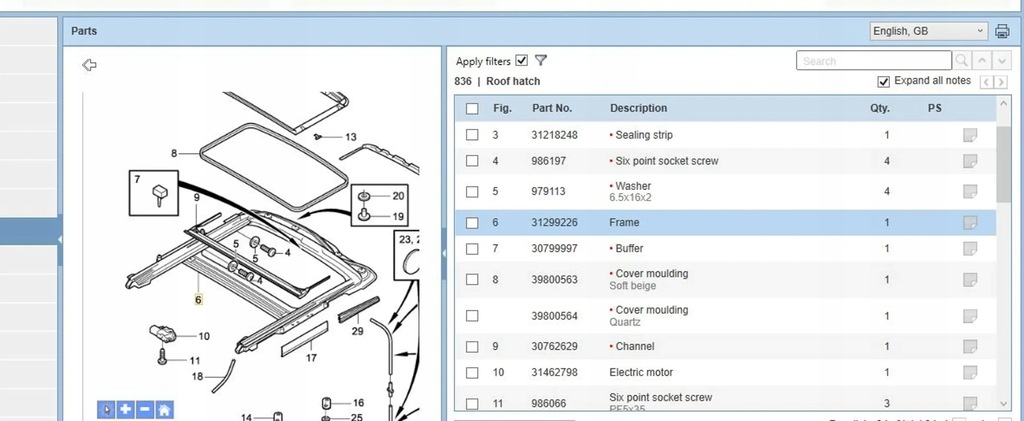Select callout 10 electric motor in diagram

(x=204, y=336)
